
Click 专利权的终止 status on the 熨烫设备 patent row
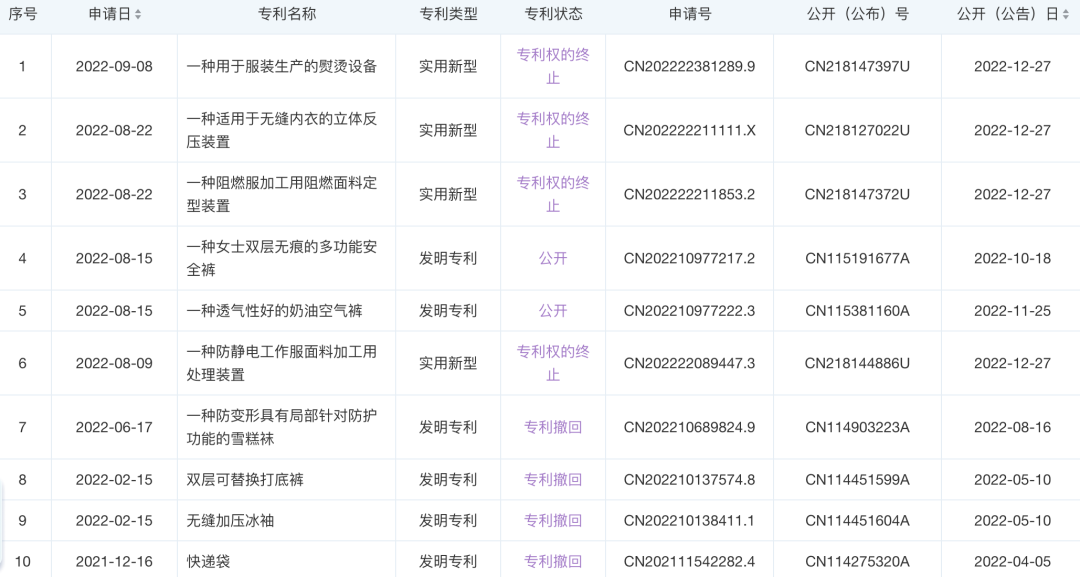pyautogui.click(x=552, y=66)
